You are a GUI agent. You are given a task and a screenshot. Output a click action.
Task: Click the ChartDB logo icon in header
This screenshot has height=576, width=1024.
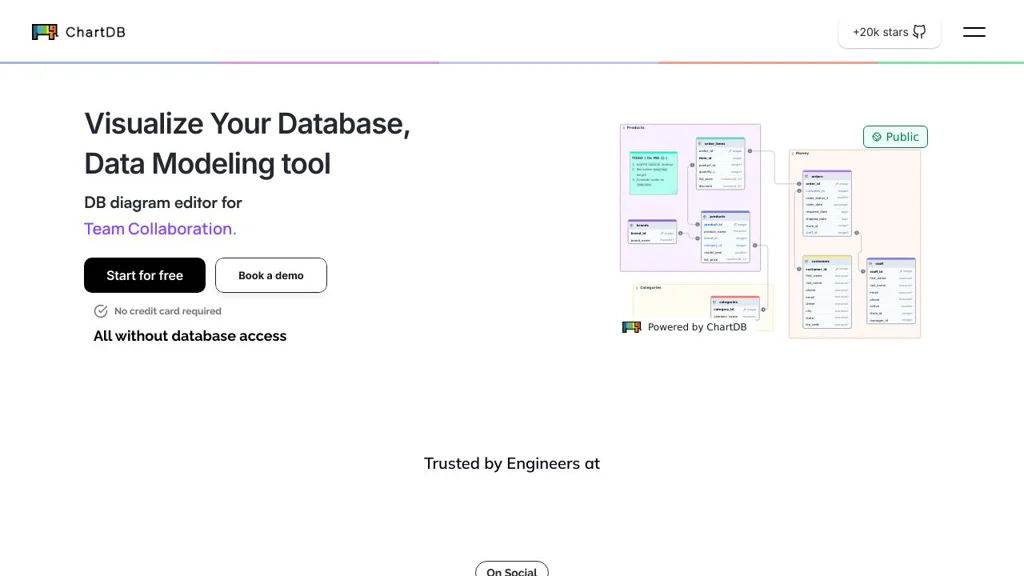[44, 32]
